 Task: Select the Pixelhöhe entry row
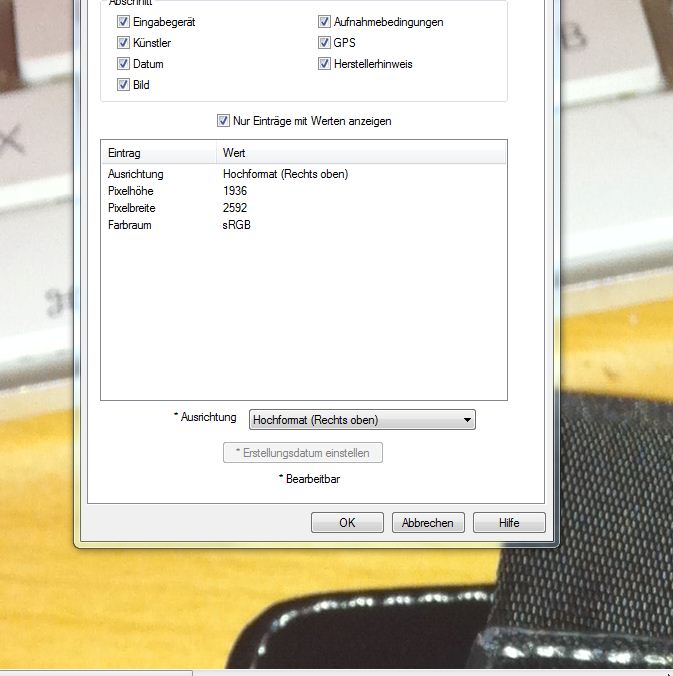pyautogui.click(x=130, y=191)
